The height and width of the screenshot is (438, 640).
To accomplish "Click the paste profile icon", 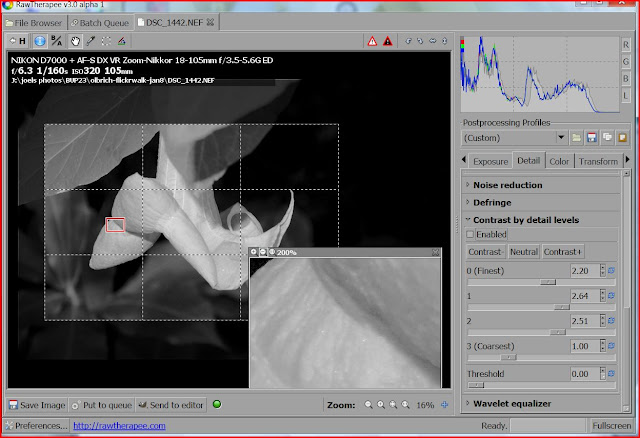I will [622, 138].
